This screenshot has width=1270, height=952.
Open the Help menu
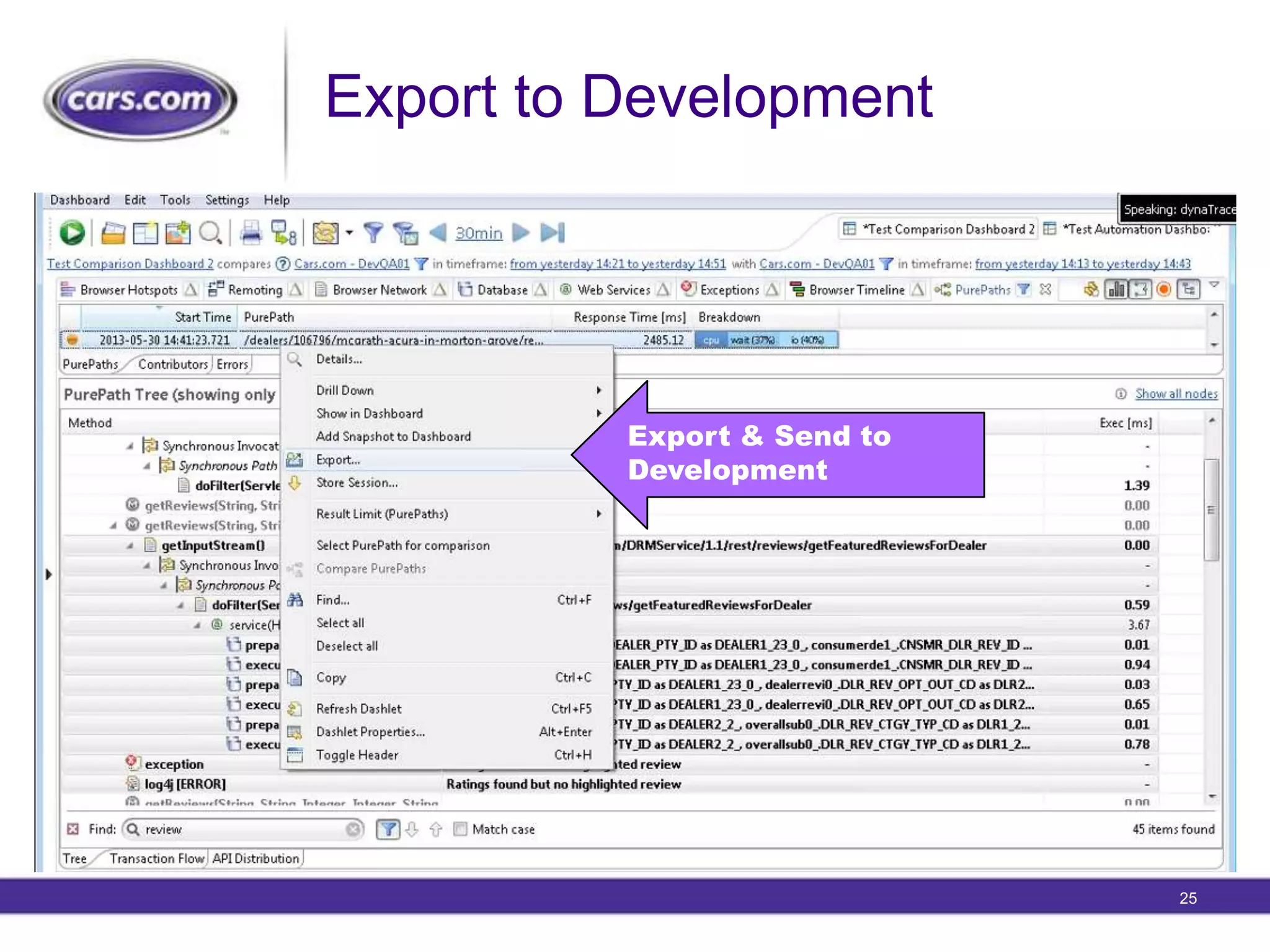coord(277,200)
